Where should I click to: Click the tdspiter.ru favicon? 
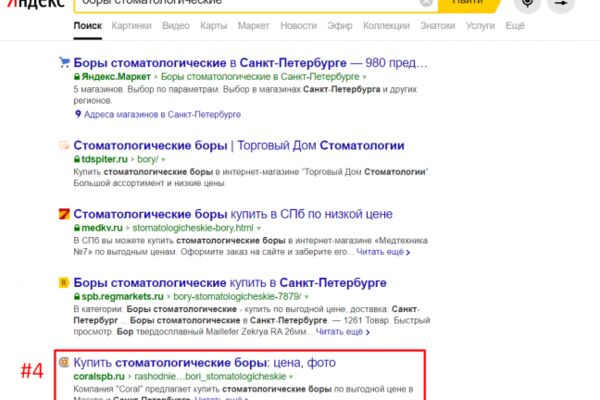pyautogui.click(x=64, y=145)
